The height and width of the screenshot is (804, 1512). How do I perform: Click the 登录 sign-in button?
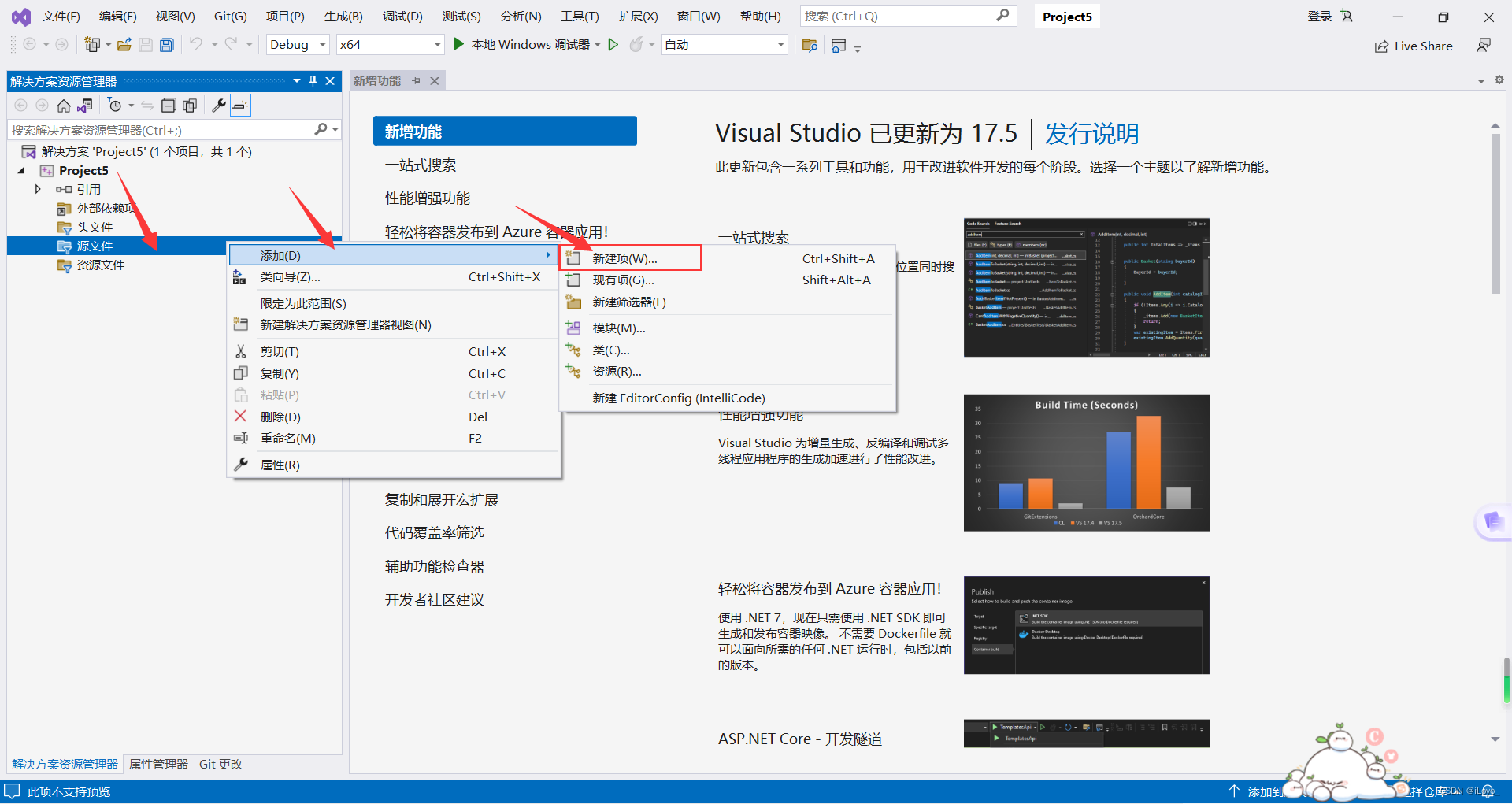click(x=1319, y=16)
